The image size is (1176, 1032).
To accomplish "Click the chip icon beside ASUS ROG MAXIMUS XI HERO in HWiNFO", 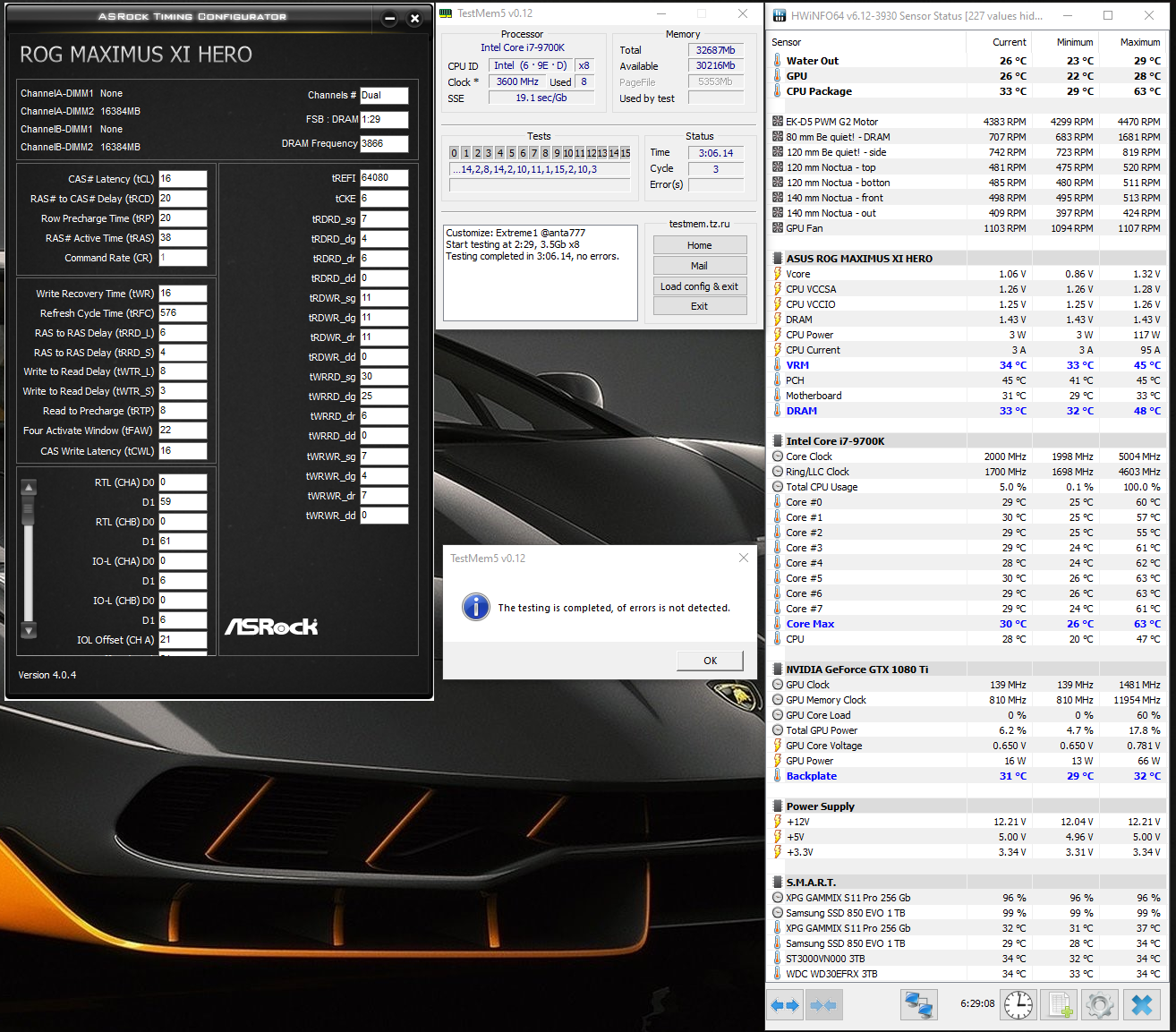I will (778, 259).
